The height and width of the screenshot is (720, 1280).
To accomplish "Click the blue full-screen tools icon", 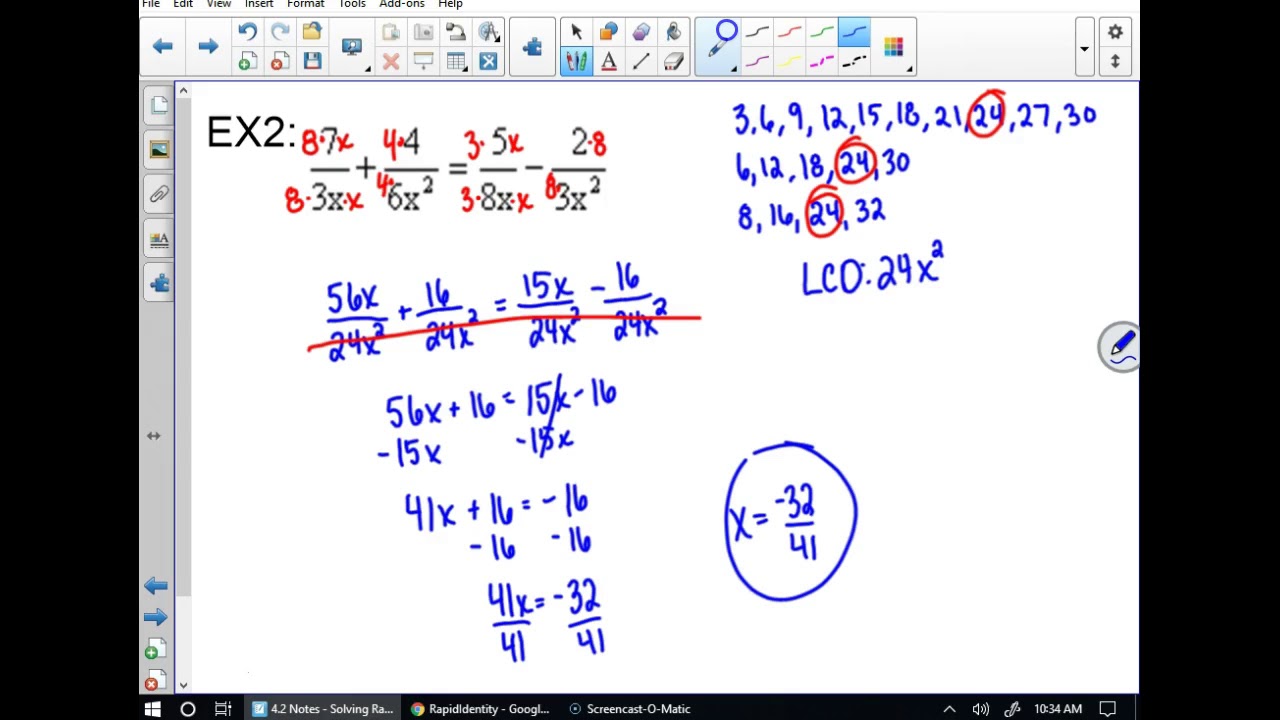I will [488, 62].
